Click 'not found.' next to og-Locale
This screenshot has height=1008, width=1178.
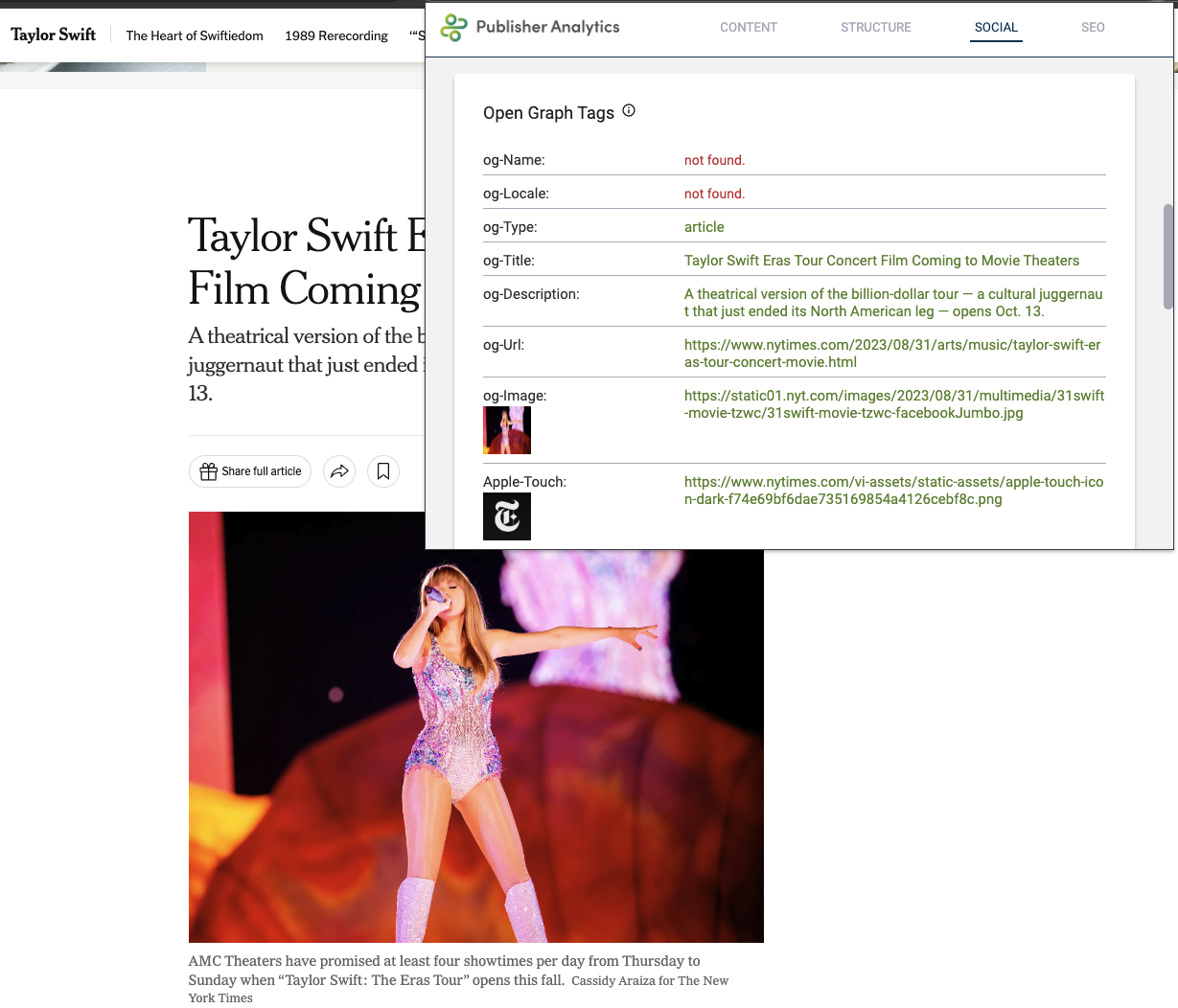point(714,194)
